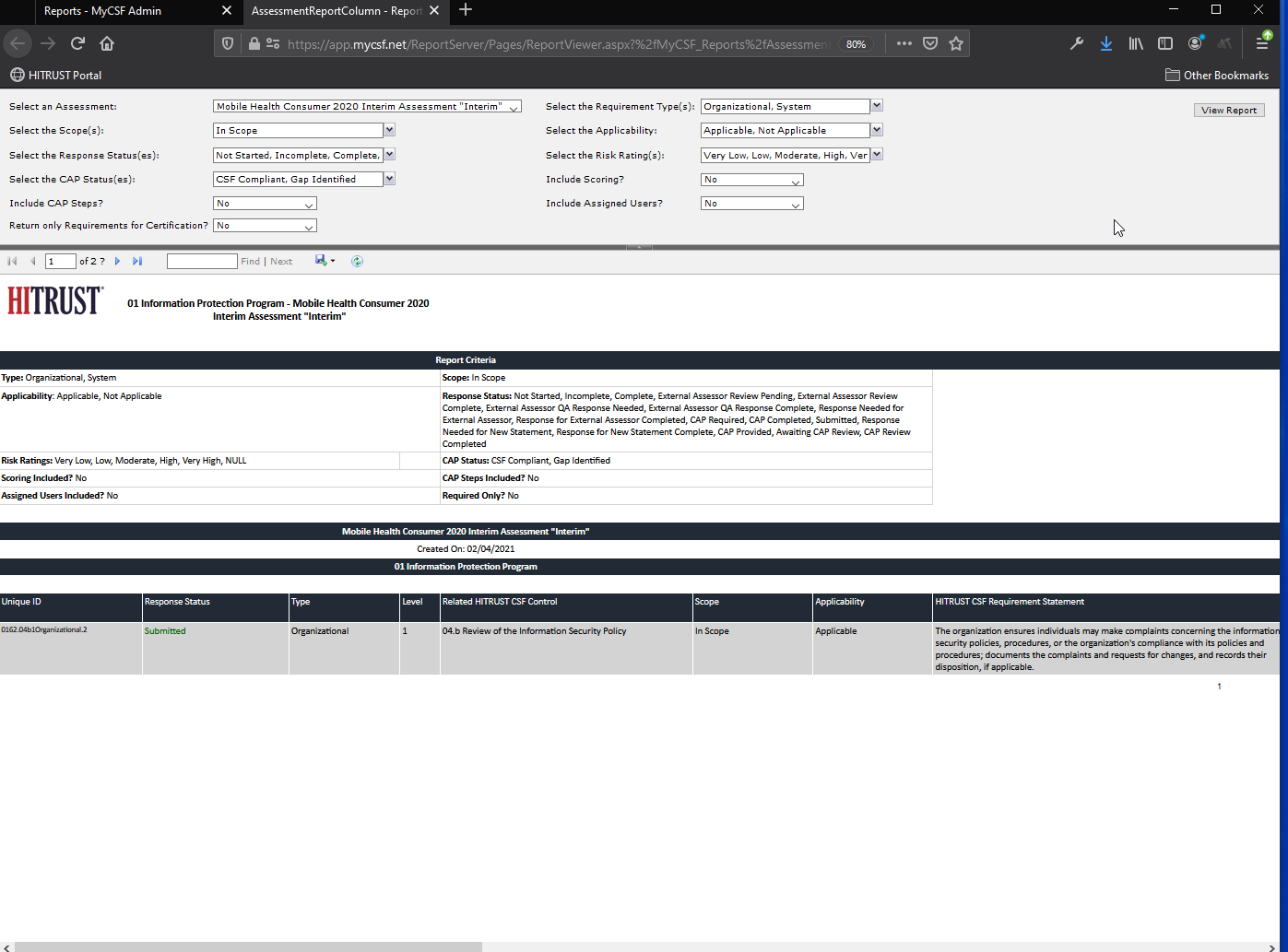
Task: Expand the CAP Status(es) dropdown arrow
Action: pos(390,179)
